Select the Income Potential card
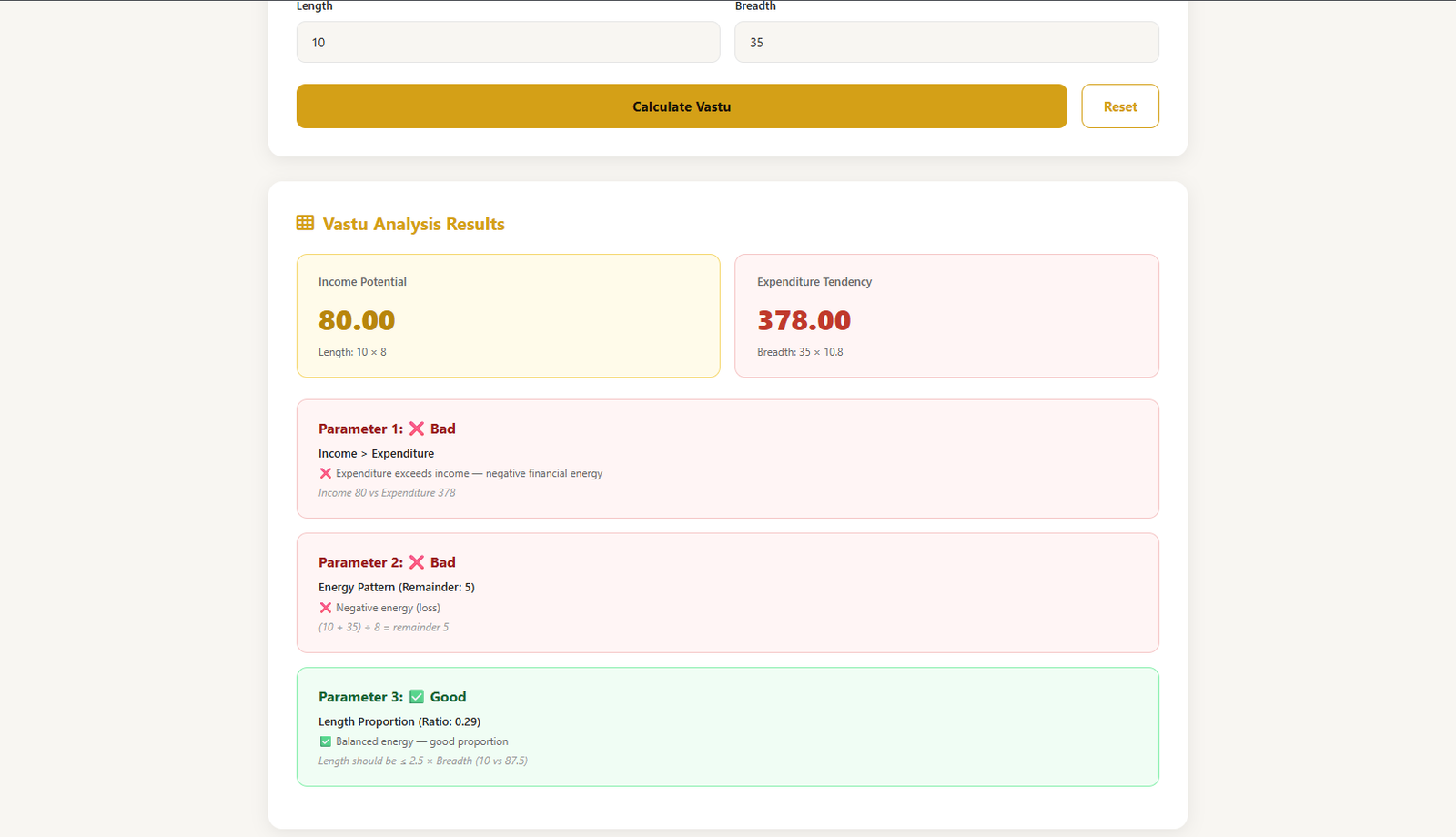 coord(508,316)
